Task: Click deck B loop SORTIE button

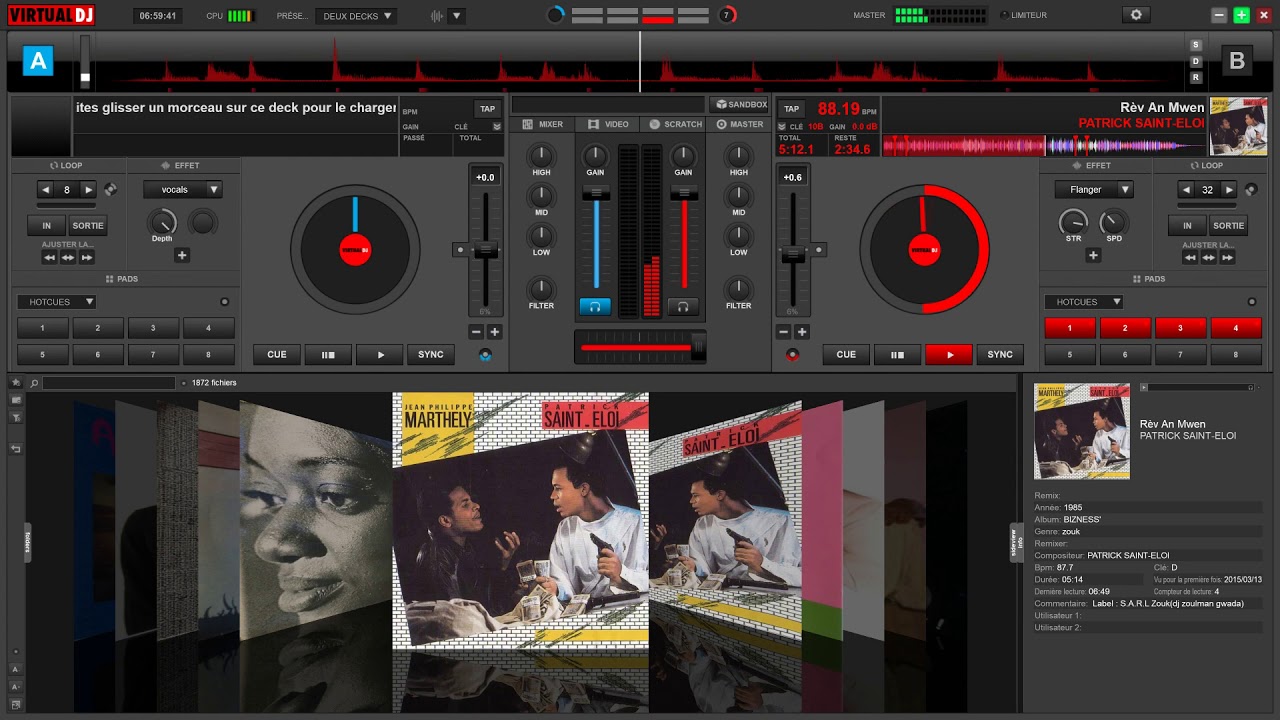Action: click(x=1228, y=225)
